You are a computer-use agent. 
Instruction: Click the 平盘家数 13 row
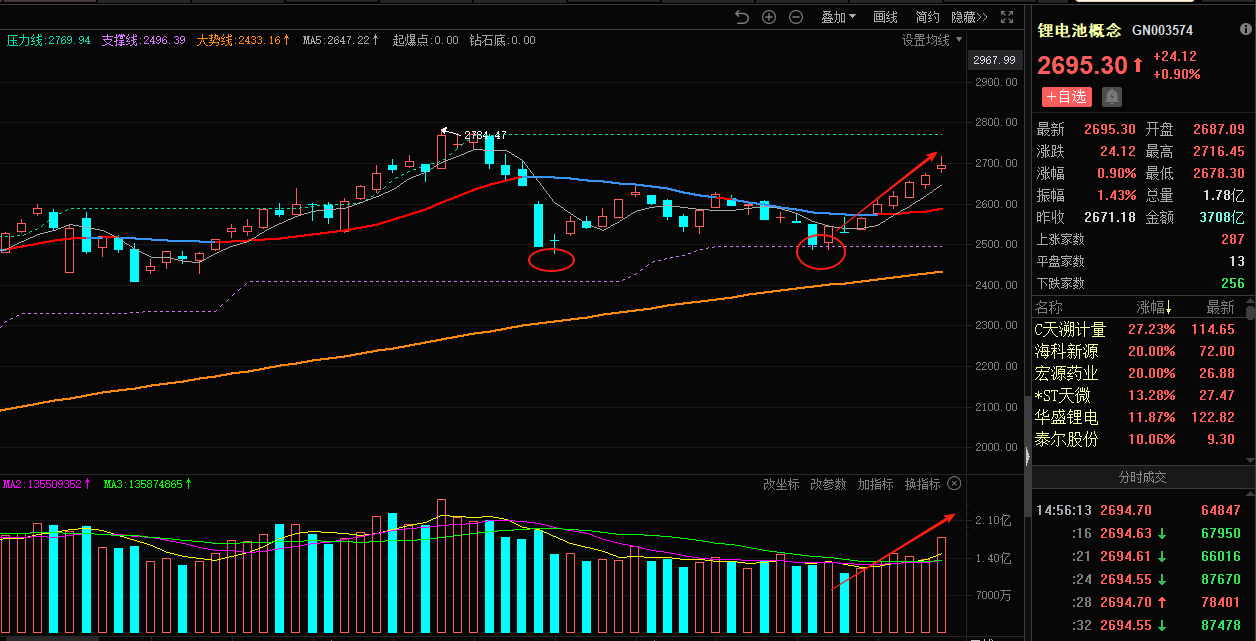(x=1141, y=262)
